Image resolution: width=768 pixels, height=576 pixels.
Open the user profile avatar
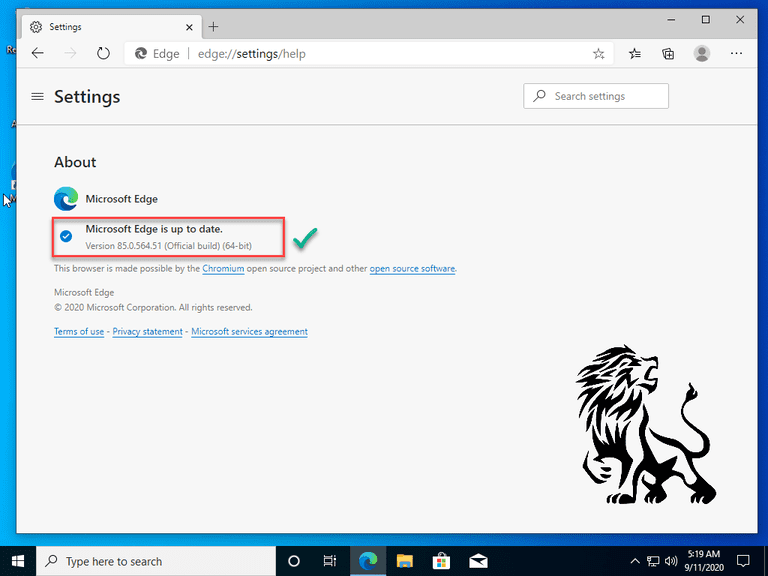click(x=702, y=53)
